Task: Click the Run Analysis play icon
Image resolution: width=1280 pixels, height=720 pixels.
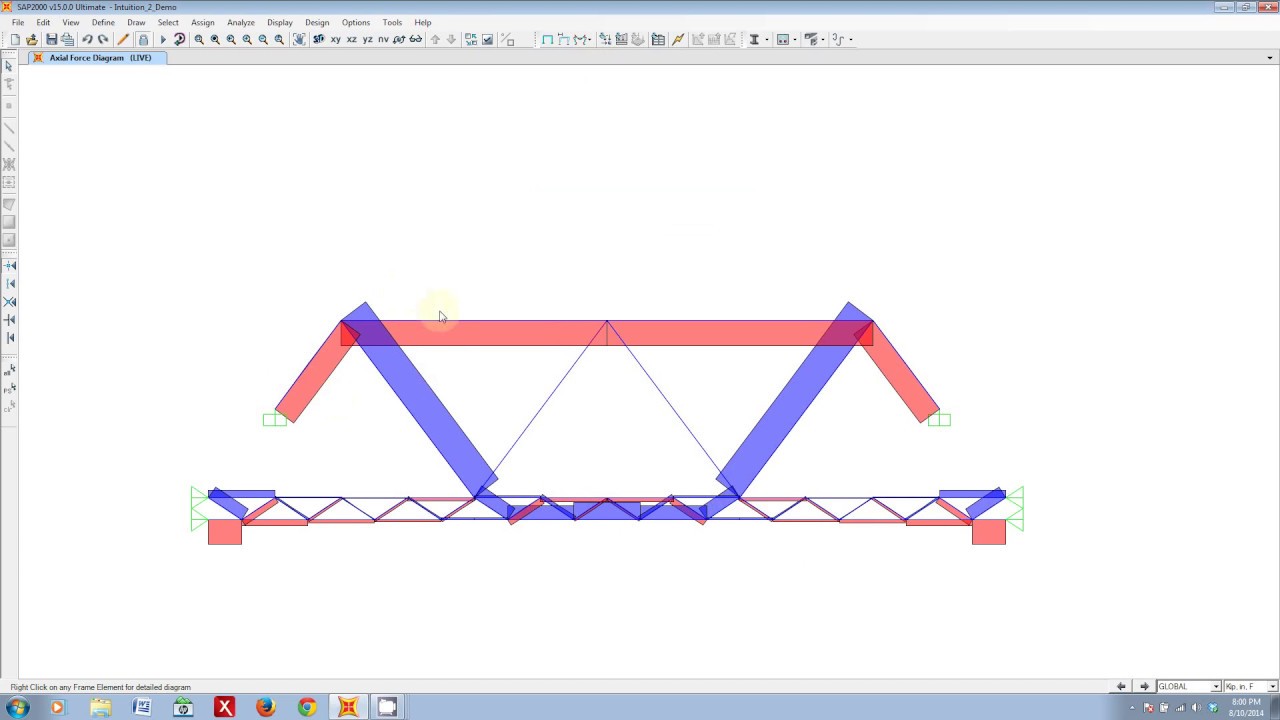Action: [x=163, y=40]
